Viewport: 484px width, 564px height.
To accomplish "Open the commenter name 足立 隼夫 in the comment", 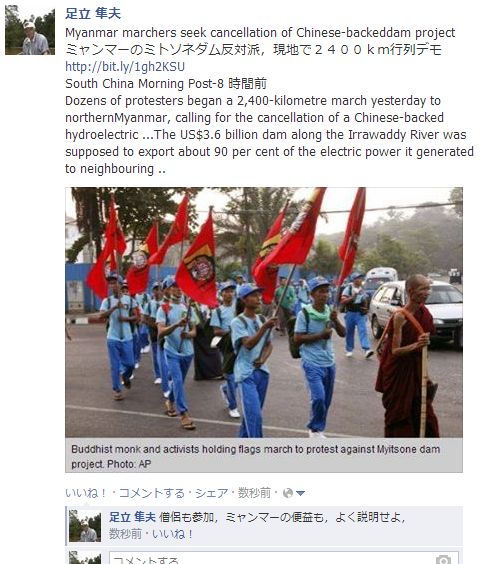I will [x=132, y=517].
